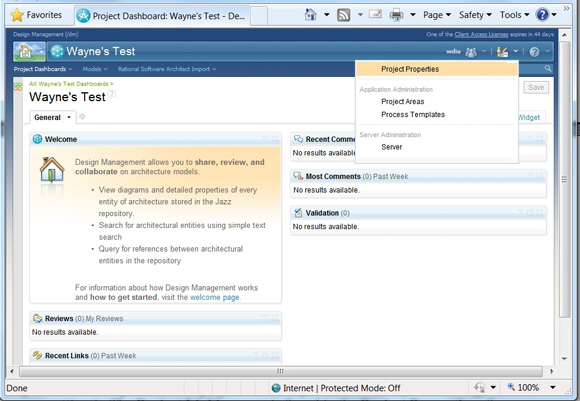
Task: Open the Tools menu dropdown
Action: coord(515,15)
